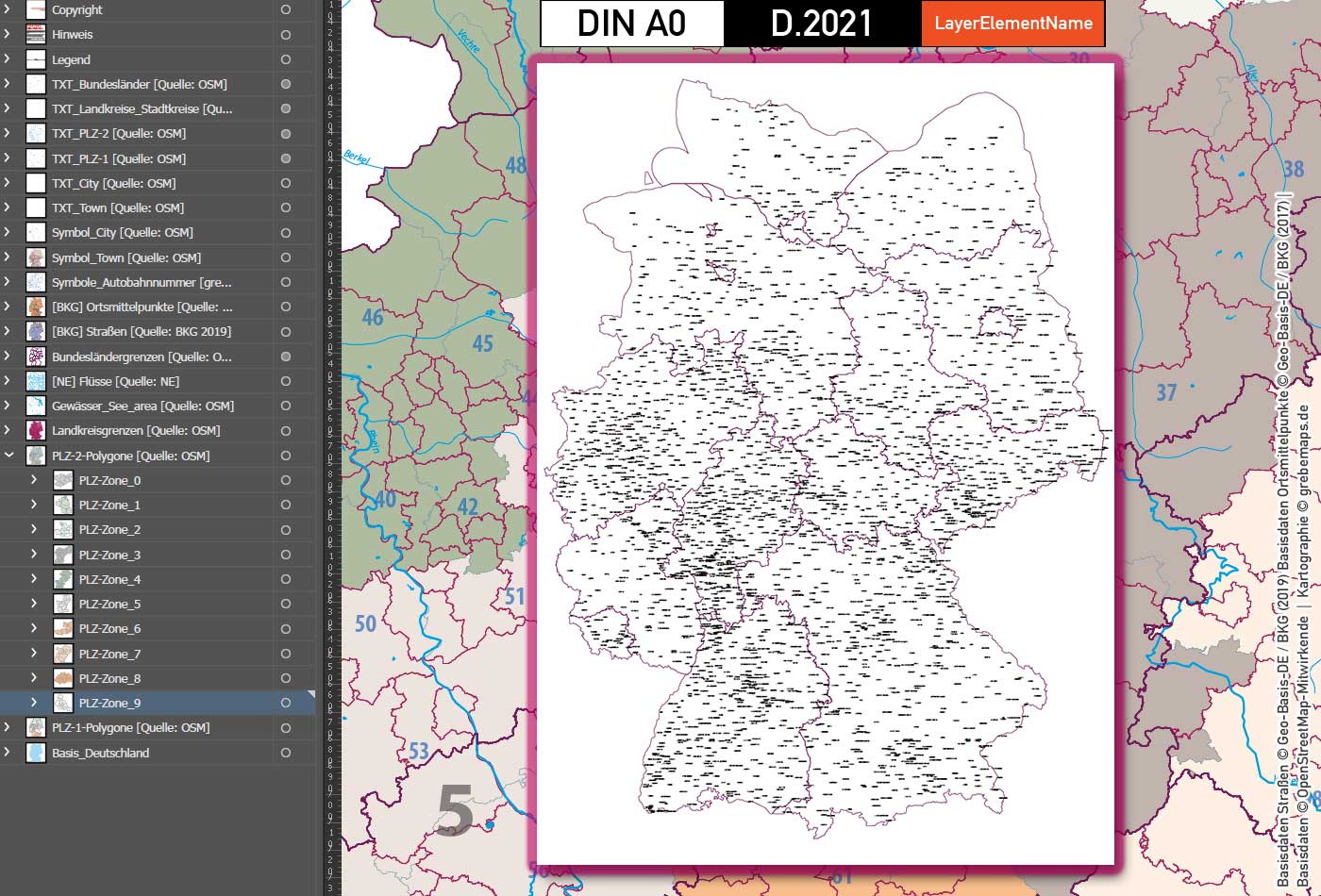This screenshot has width=1321, height=896.
Task: Click the DIN A0 header label
Action: (630, 24)
